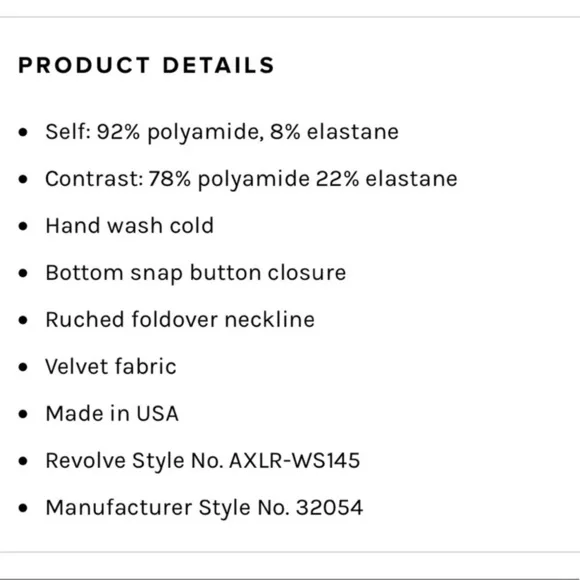
Task: Click the AXLR-WS145 style code
Action: point(295,461)
